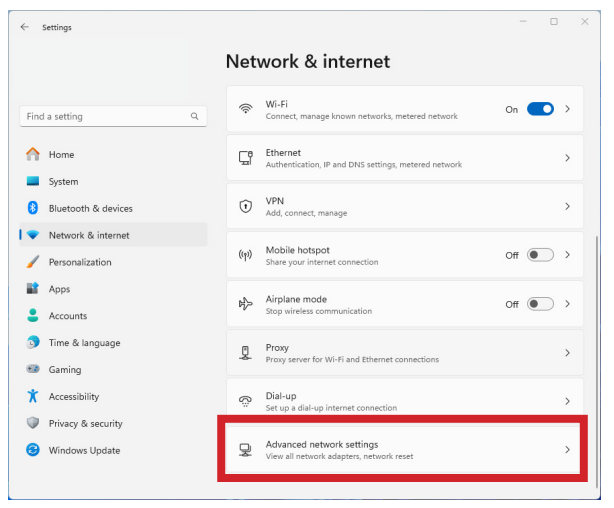
Task: Click 'Add, connect, manage' text
Action: tap(307, 213)
